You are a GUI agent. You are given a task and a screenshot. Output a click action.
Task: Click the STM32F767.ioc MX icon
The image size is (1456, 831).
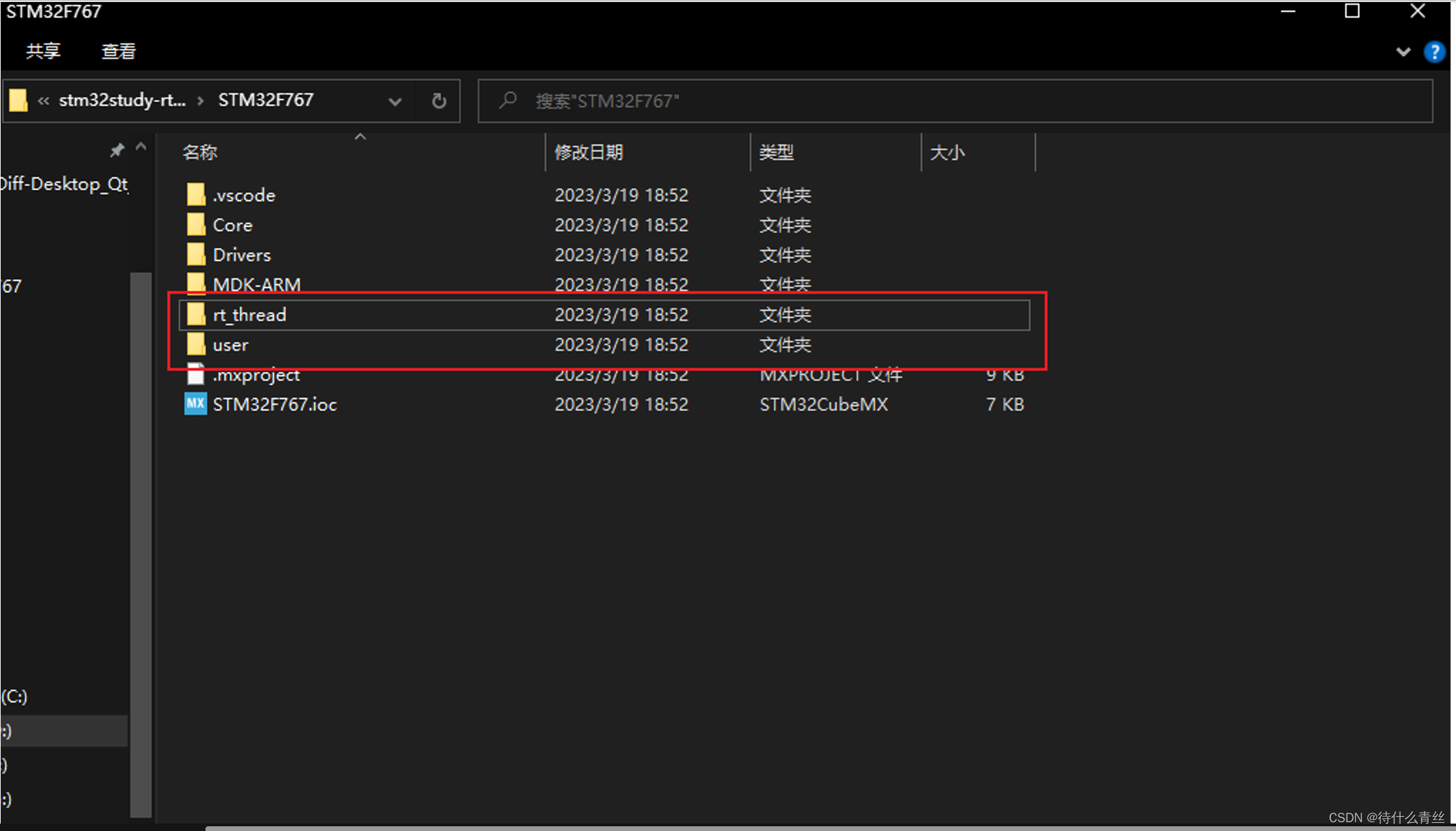tap(195, 404)
